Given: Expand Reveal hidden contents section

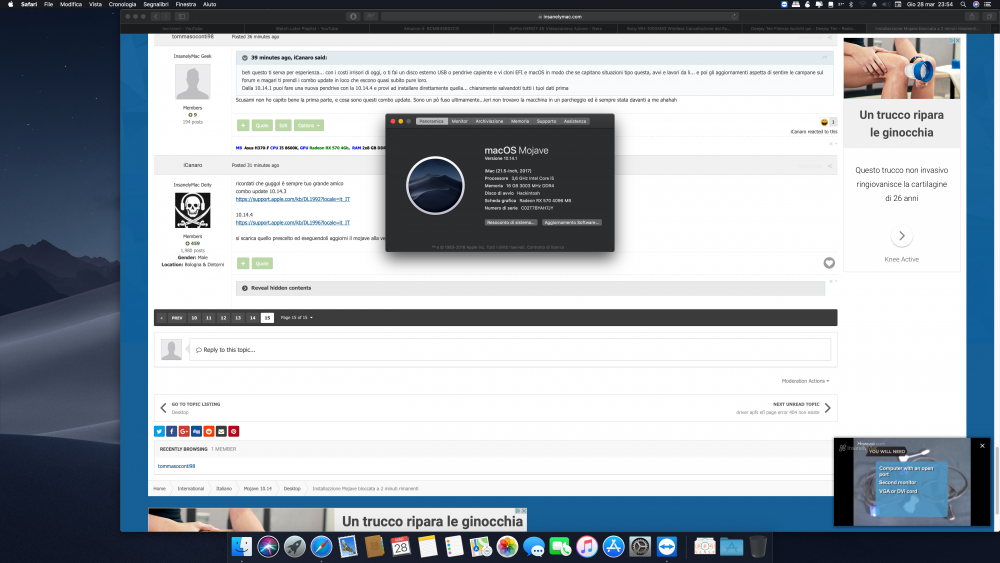Looking at the screenshot, I should pos(531,288).
